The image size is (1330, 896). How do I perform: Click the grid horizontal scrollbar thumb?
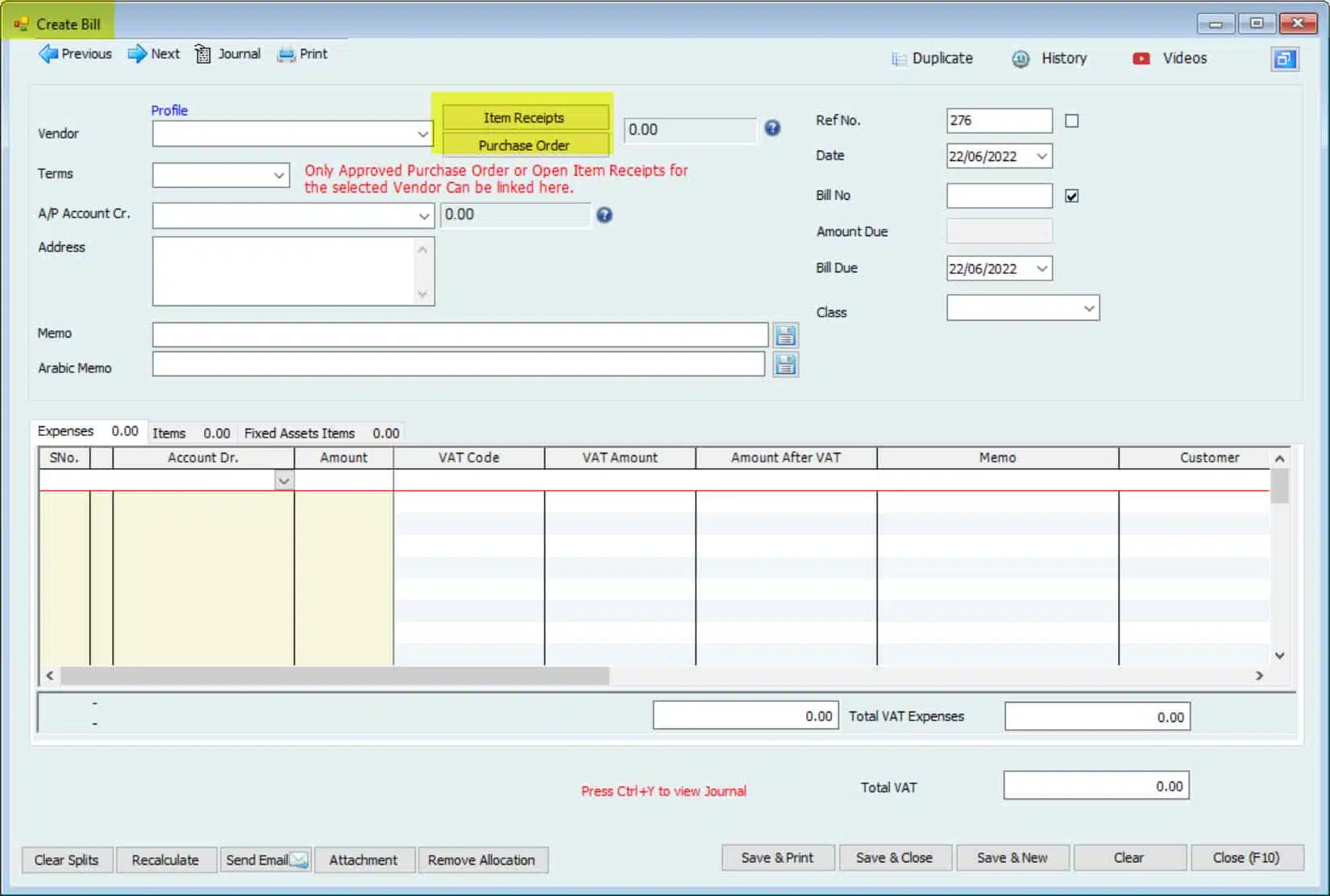(x=335, y=675)
